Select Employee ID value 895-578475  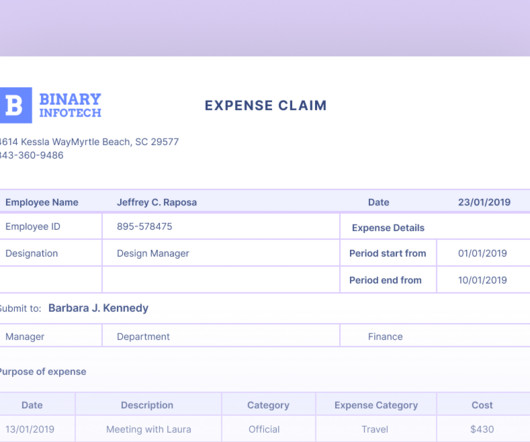pos(144,226)
